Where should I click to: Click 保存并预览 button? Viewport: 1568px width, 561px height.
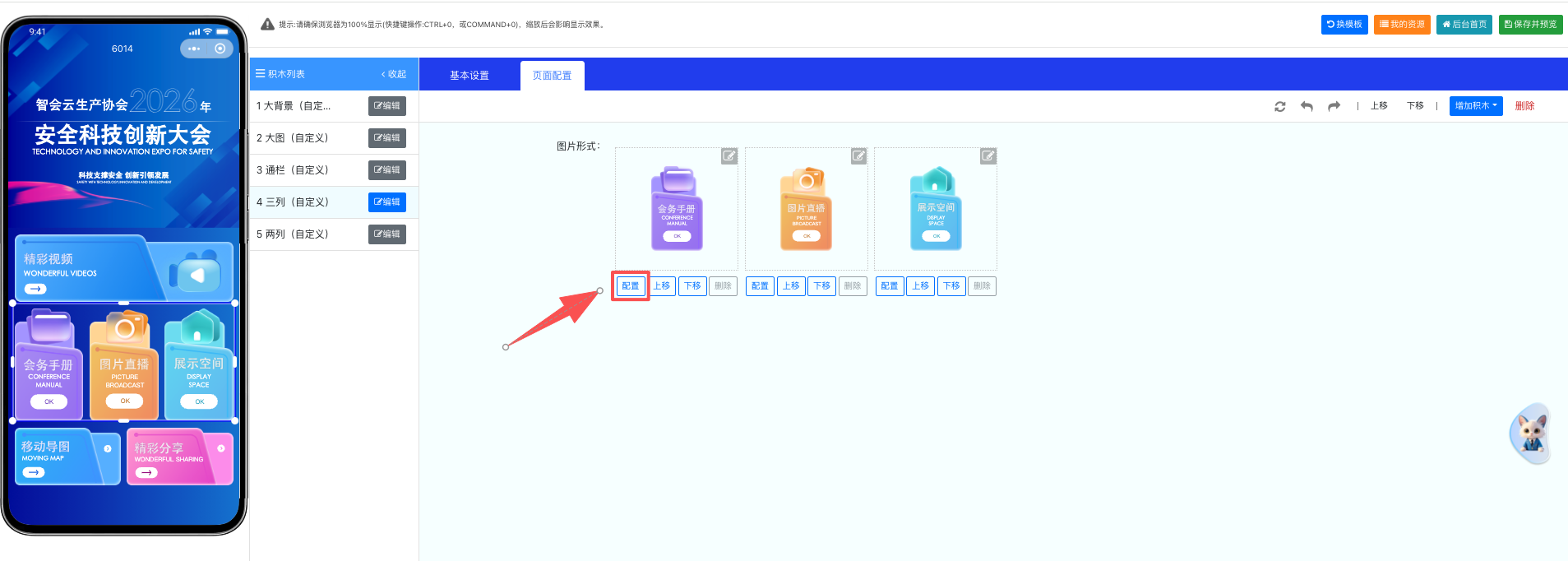[x=1530, y=25]
